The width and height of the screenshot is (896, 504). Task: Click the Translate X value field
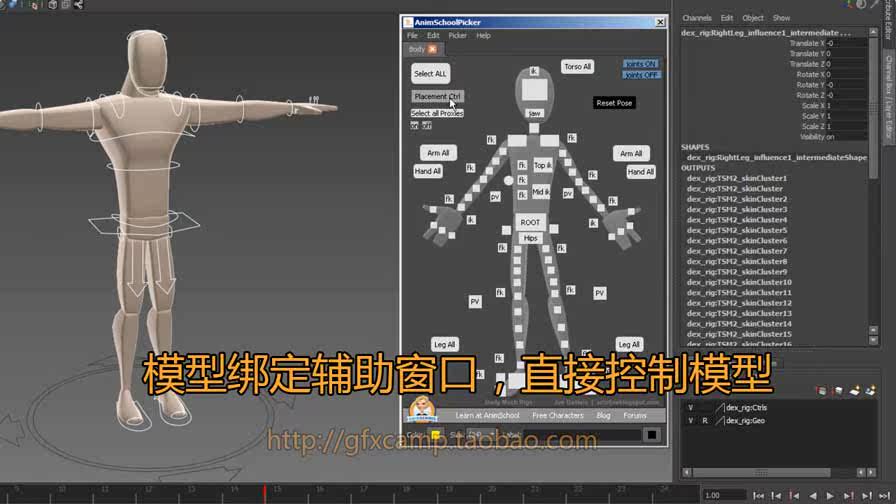(846, 43)
